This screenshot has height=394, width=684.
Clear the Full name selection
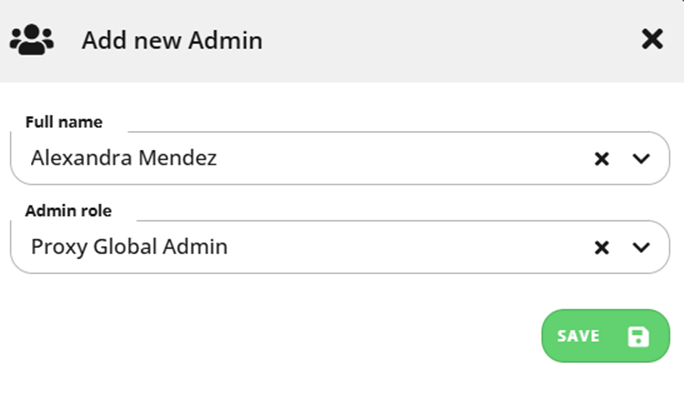point(602,159)
